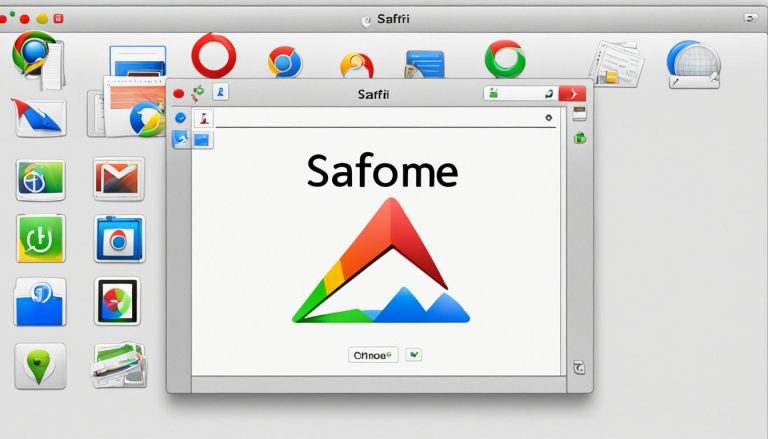Click the red square icon in the outer title bar
Image resolution: width=768 pixels, height=439 pixels.
(x=59, y=19)
